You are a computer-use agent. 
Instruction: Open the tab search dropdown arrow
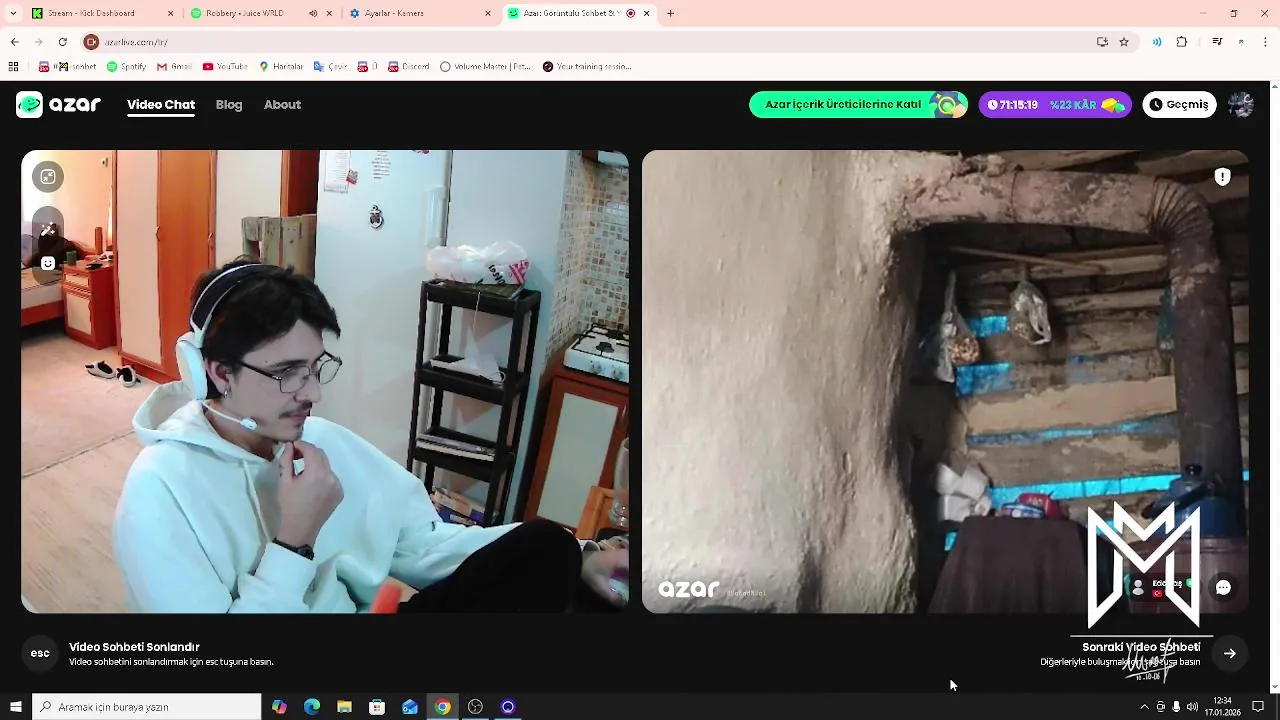coord(13,13)
